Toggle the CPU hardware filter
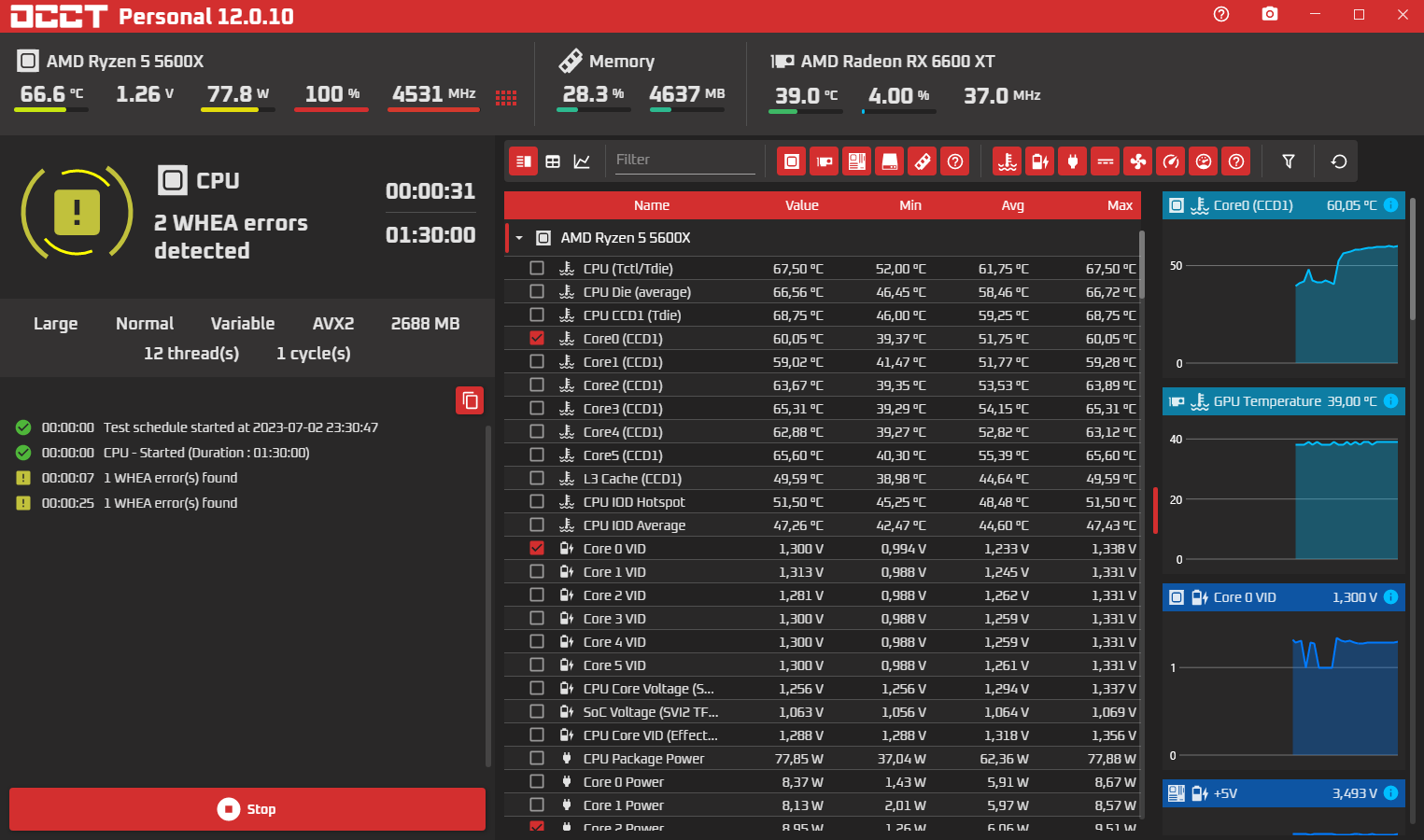The width and height of the screenshot is (1424, 840). (x=792, y=161)
